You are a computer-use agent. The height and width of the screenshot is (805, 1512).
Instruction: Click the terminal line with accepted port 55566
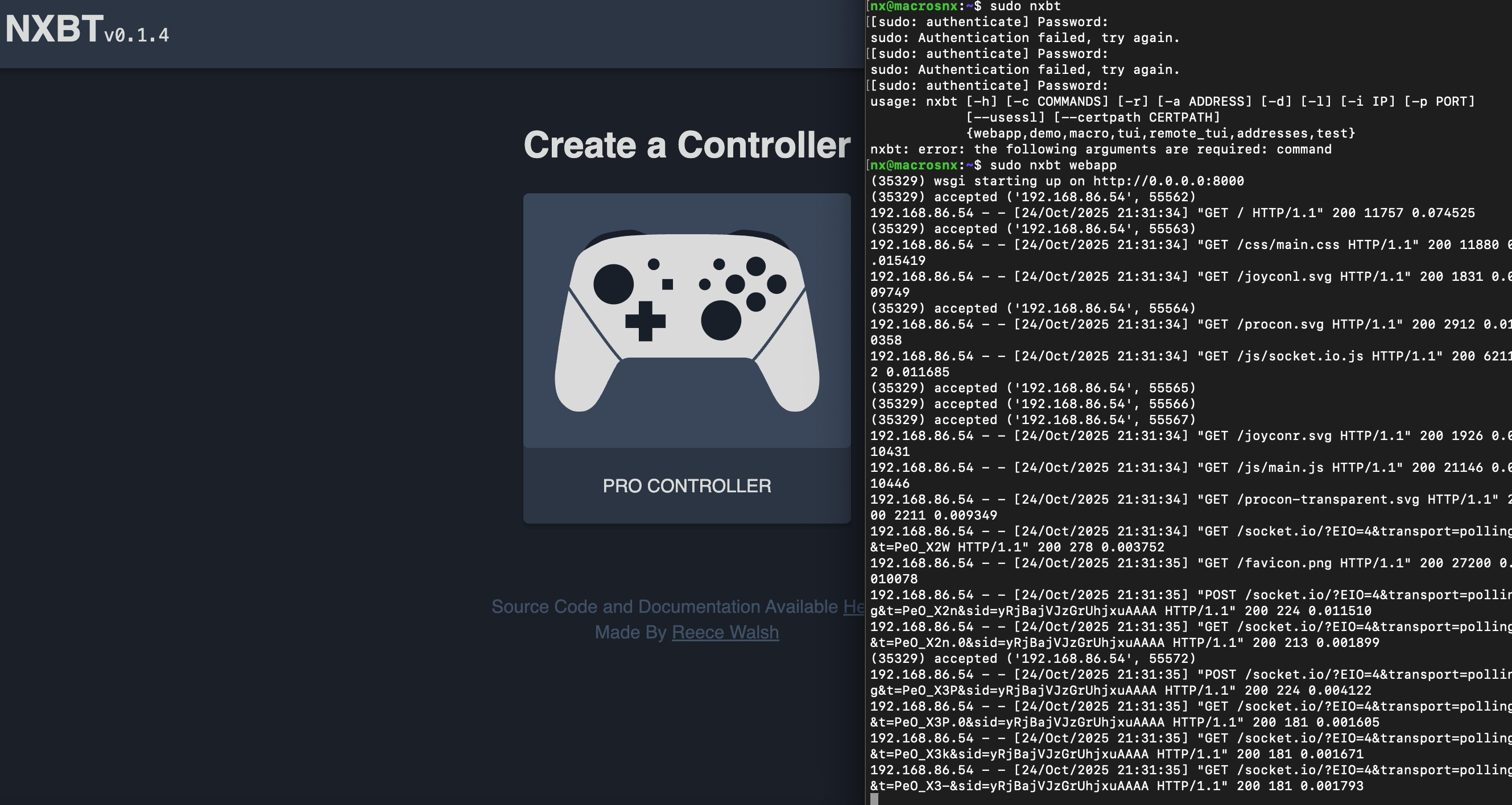pos(1033,404)
